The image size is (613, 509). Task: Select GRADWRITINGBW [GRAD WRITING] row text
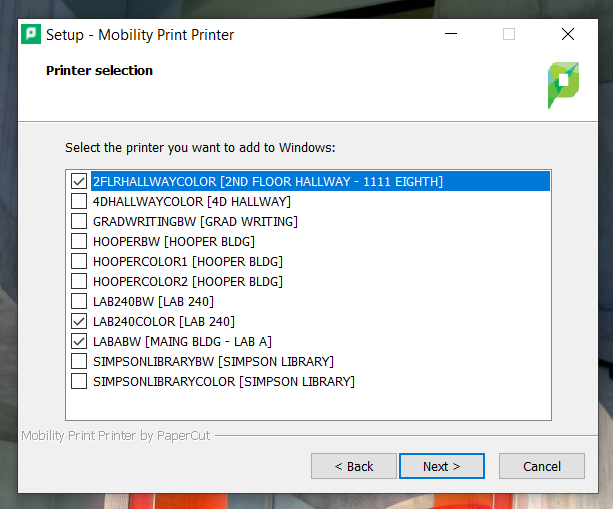[x=195, y=222]
